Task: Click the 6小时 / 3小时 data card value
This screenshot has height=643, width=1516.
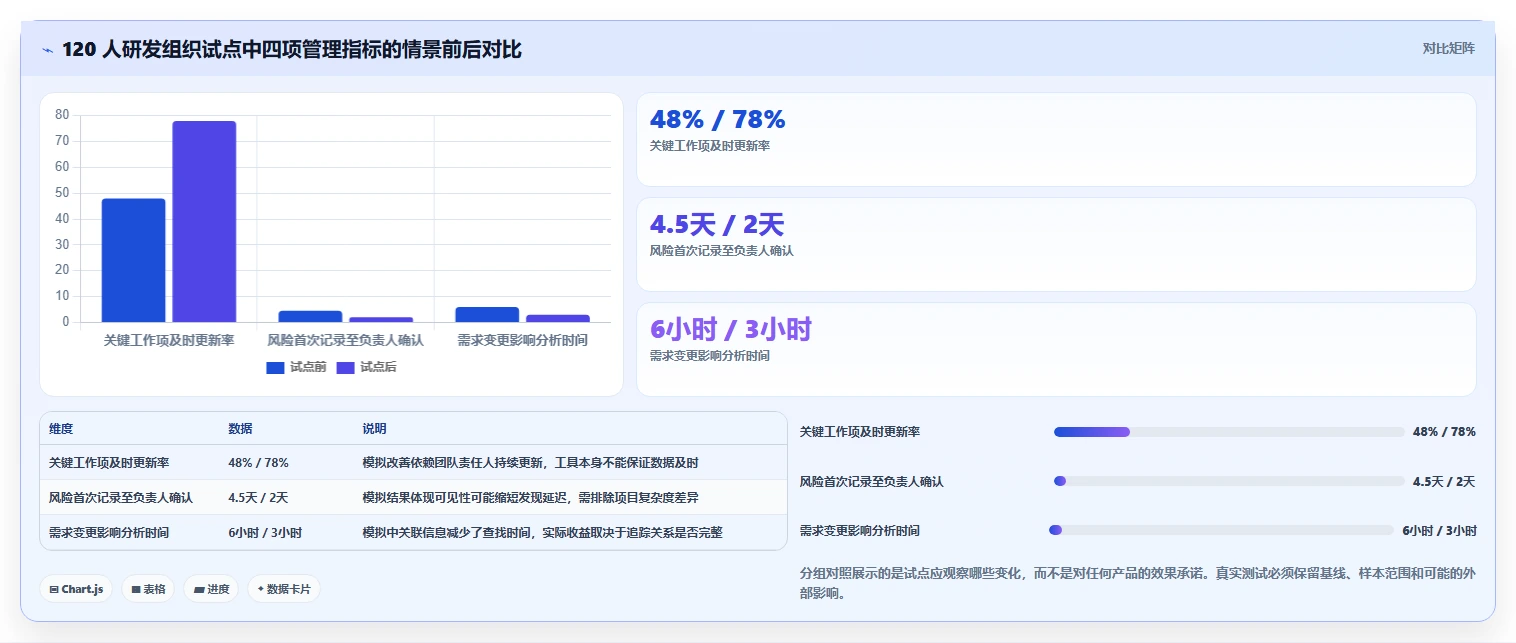Action: point(731,330)
